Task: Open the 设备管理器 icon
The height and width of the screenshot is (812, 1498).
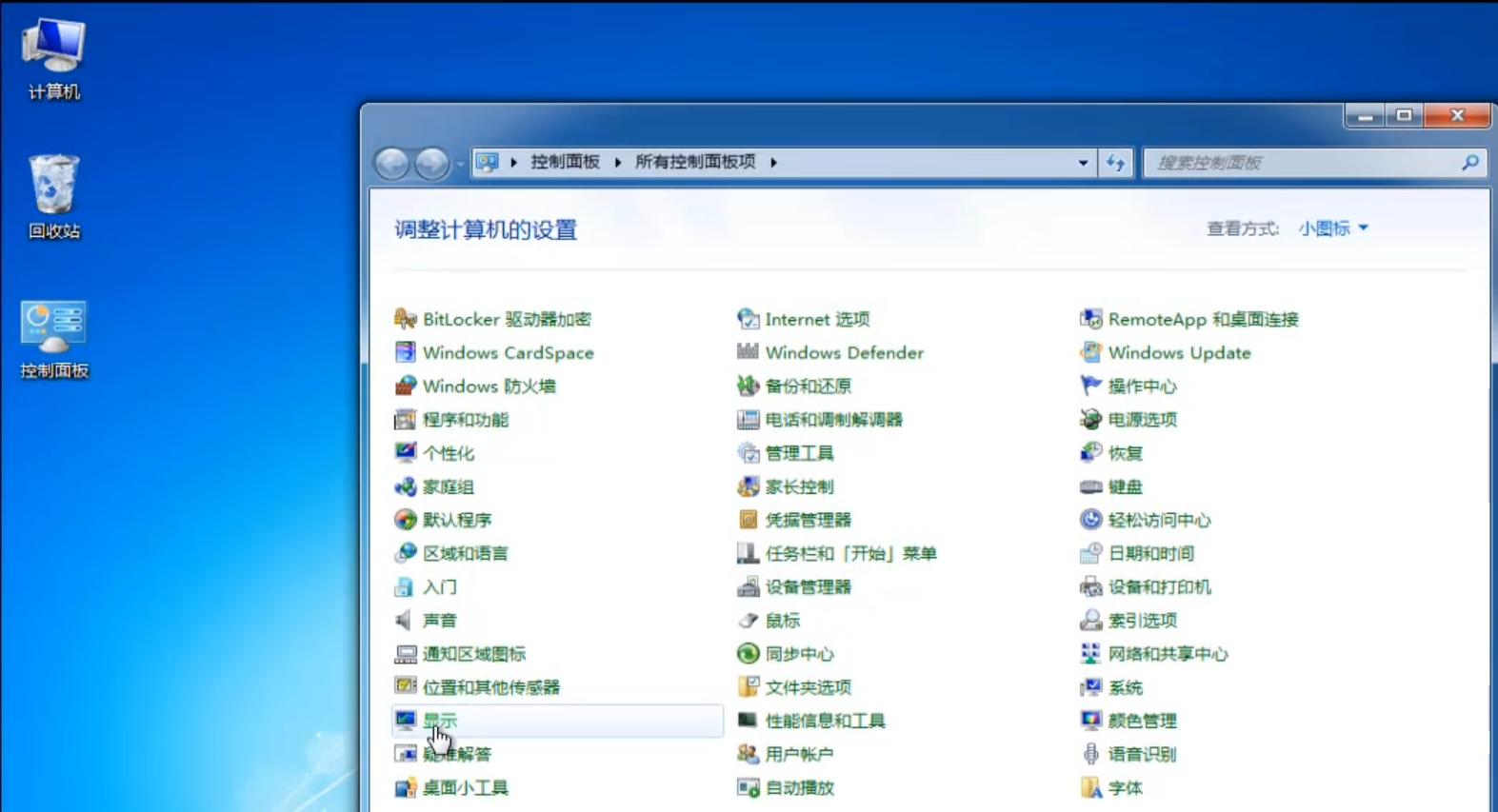Action: click(748, 586)
